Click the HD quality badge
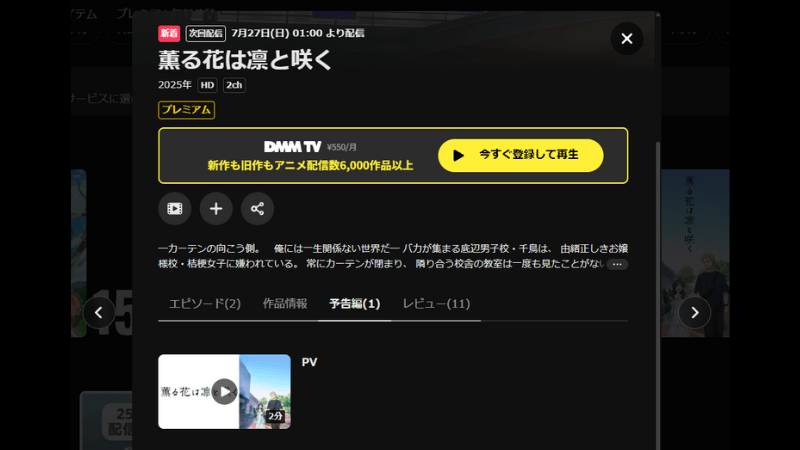The width and height of the screenshot is (800, 450). pos(207,85)
